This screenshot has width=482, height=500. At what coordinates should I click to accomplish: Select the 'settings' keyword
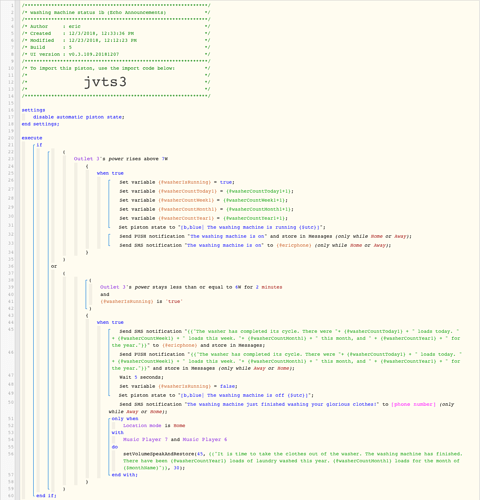(x=33, y=110)
